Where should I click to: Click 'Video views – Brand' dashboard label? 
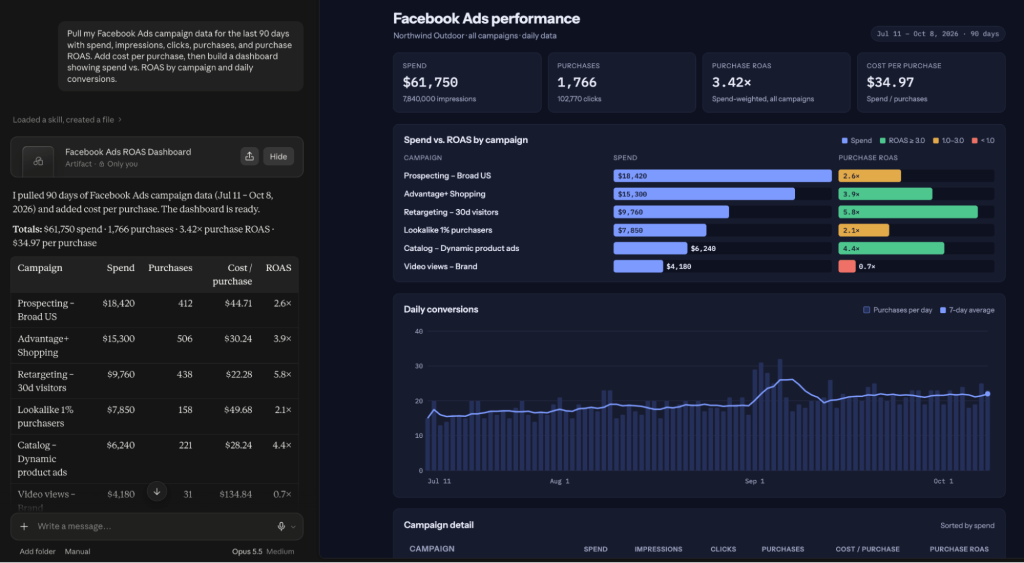point(440,266)
